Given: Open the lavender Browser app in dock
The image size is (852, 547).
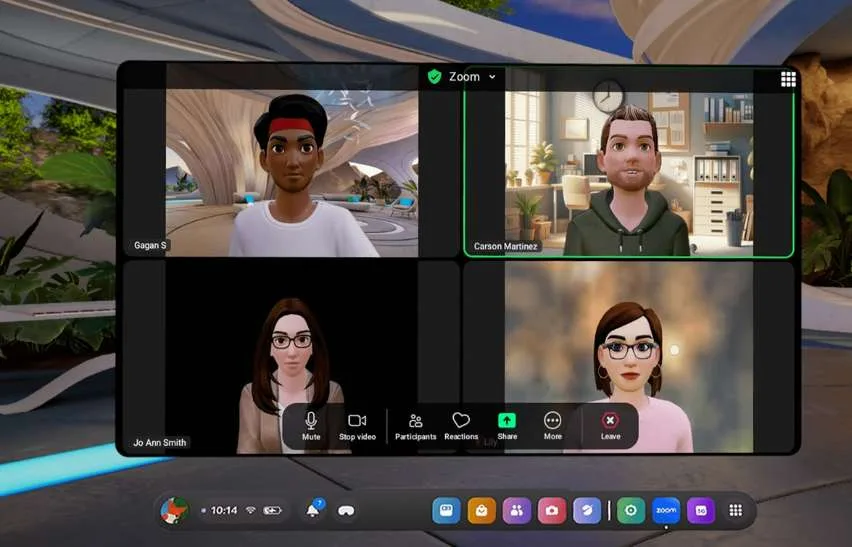Looking at the screenshot, I should 587,511.
